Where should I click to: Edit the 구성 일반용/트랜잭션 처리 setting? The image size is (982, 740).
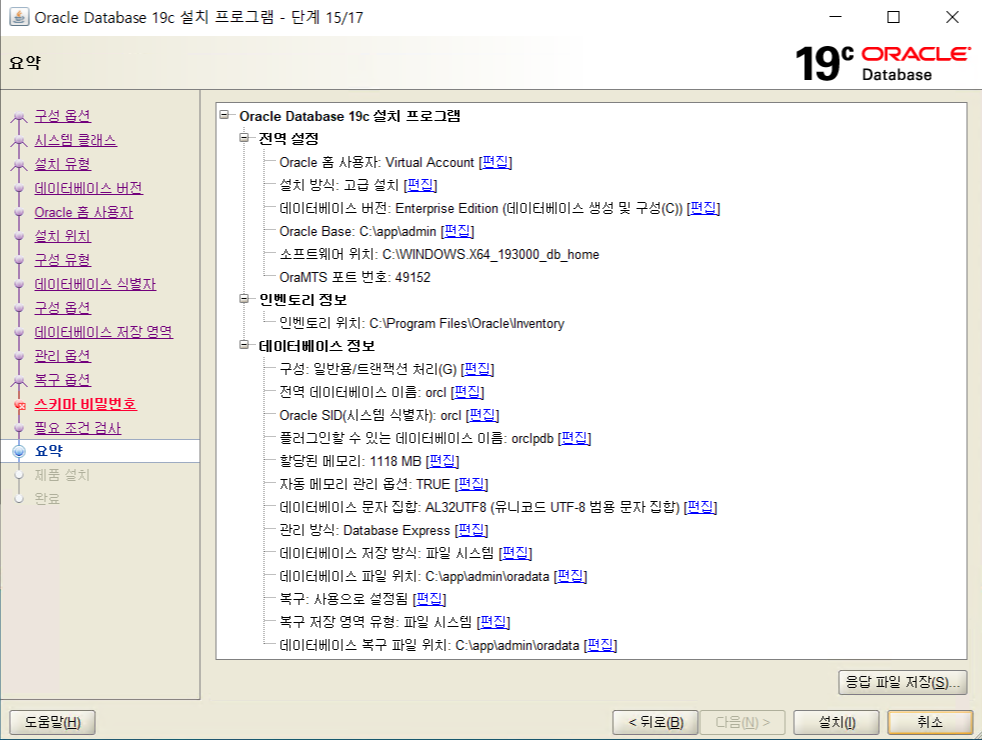[477, 369]
